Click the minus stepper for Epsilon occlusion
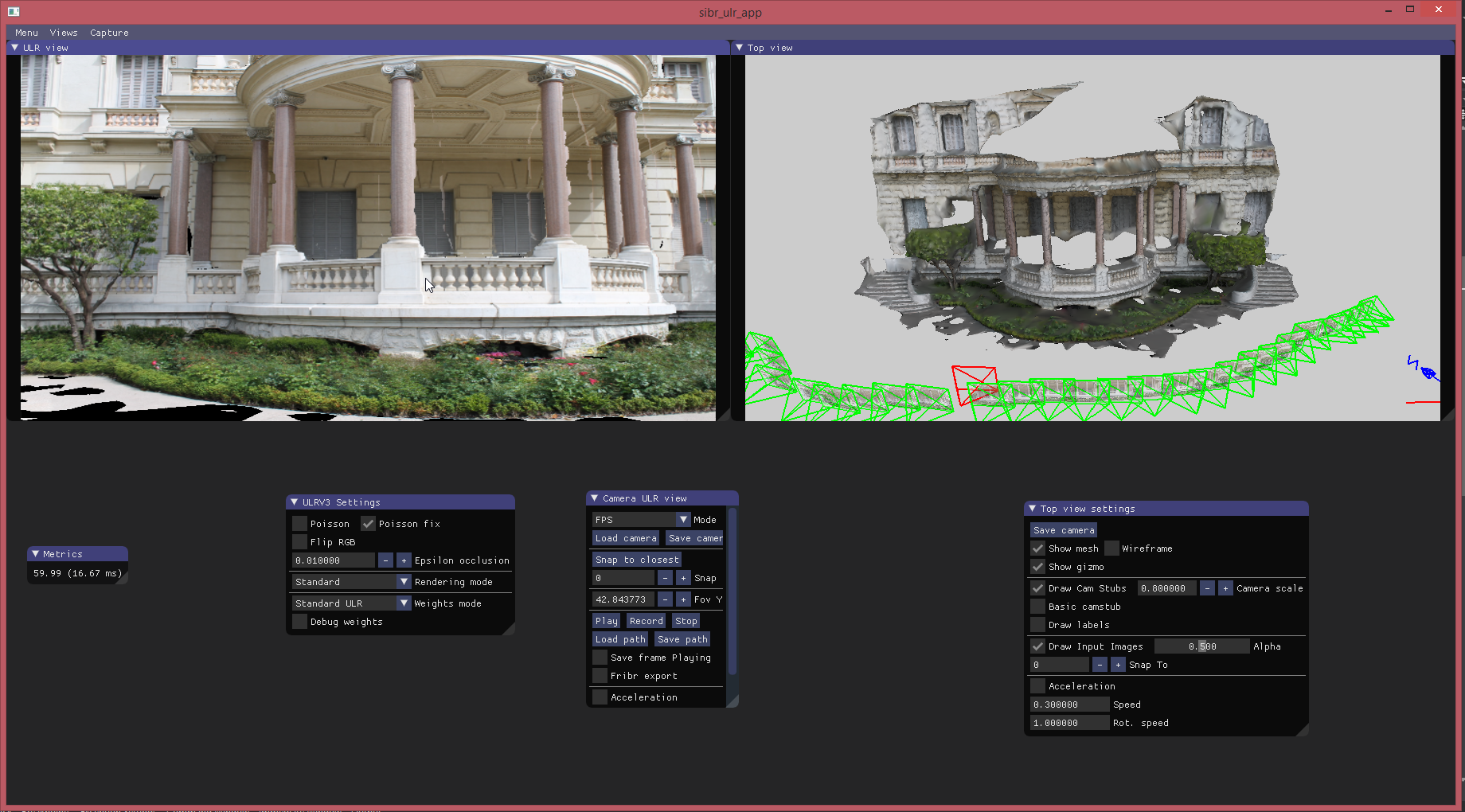 click(385, 560)
